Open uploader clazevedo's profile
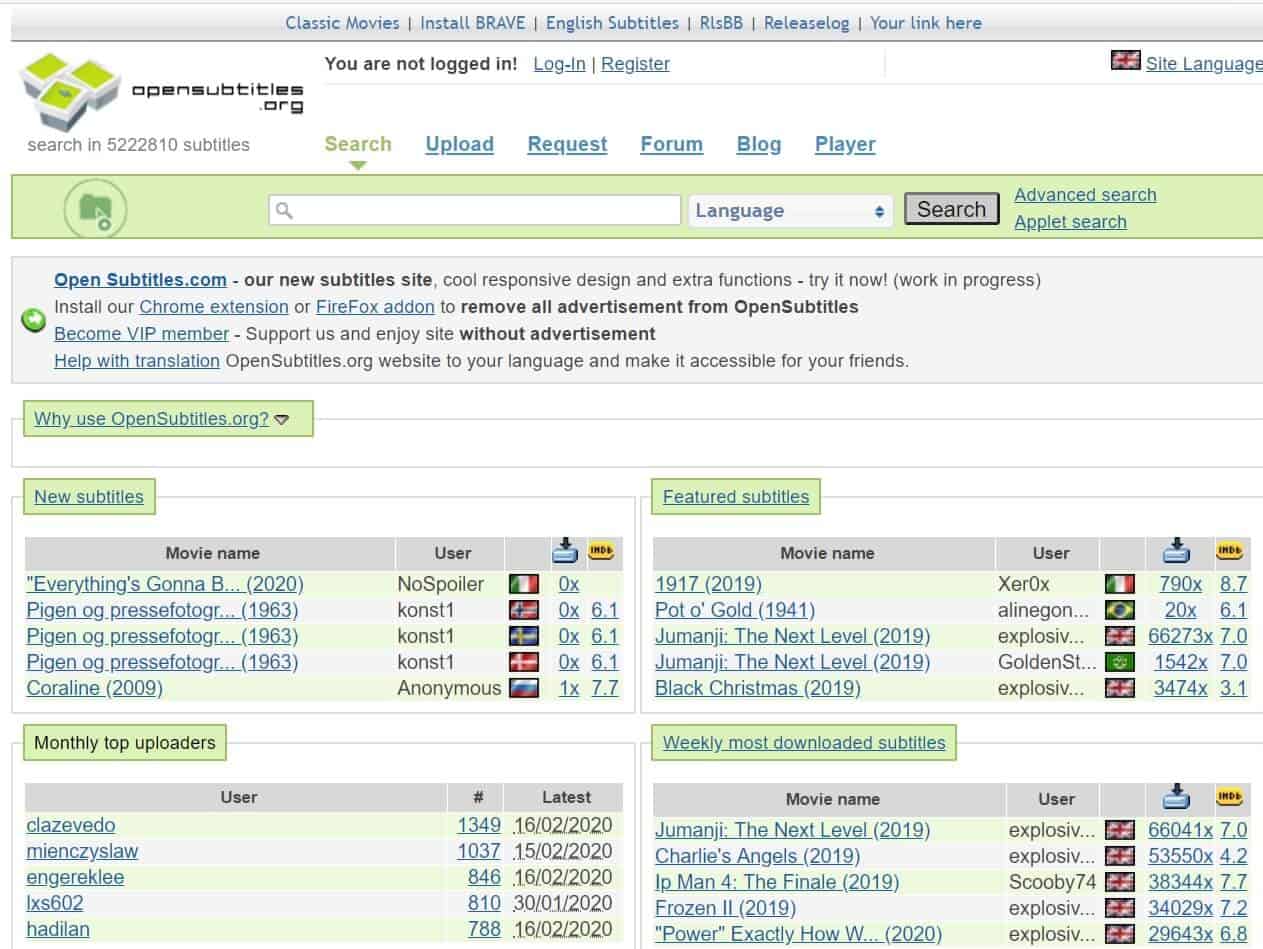 (x=70, y=825)
